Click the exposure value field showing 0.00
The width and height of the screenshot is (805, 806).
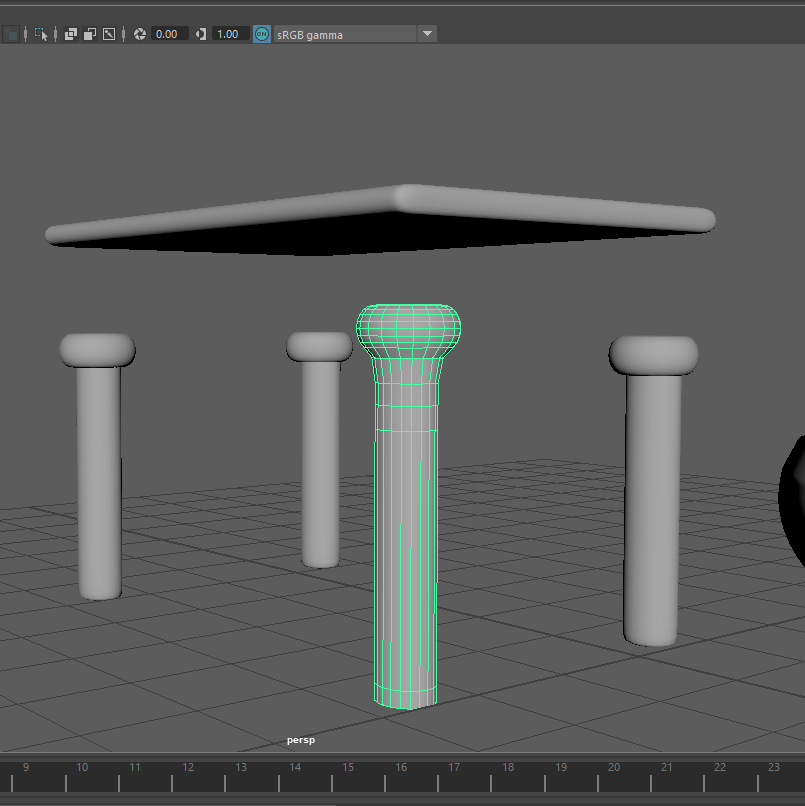tap(168, 34)
